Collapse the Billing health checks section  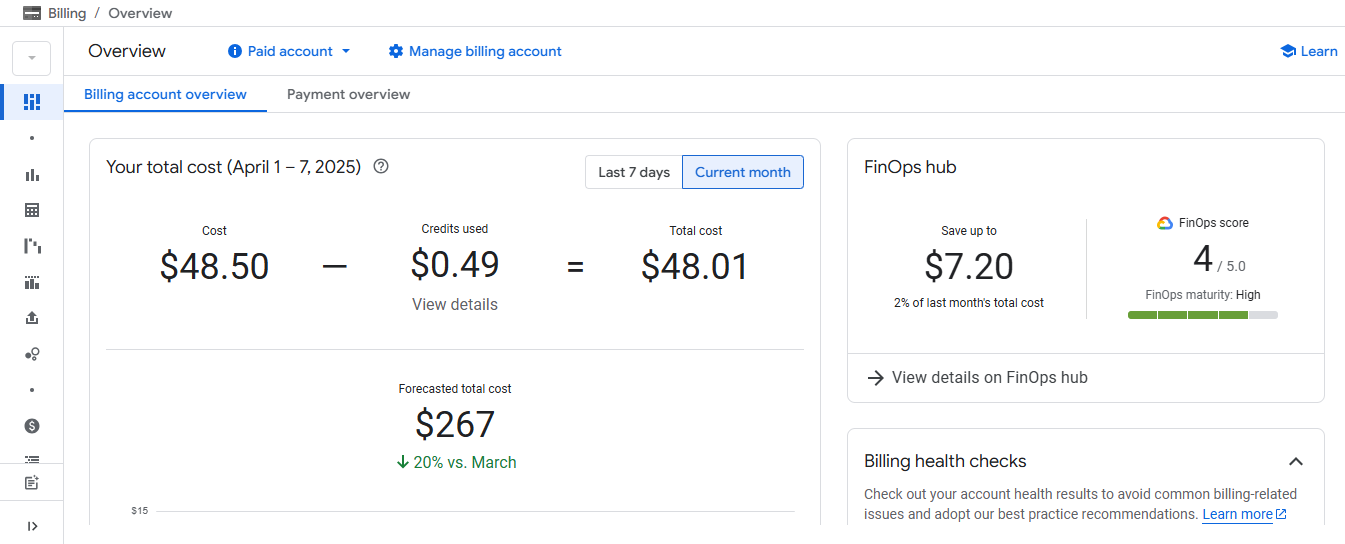click(1295, 462)
